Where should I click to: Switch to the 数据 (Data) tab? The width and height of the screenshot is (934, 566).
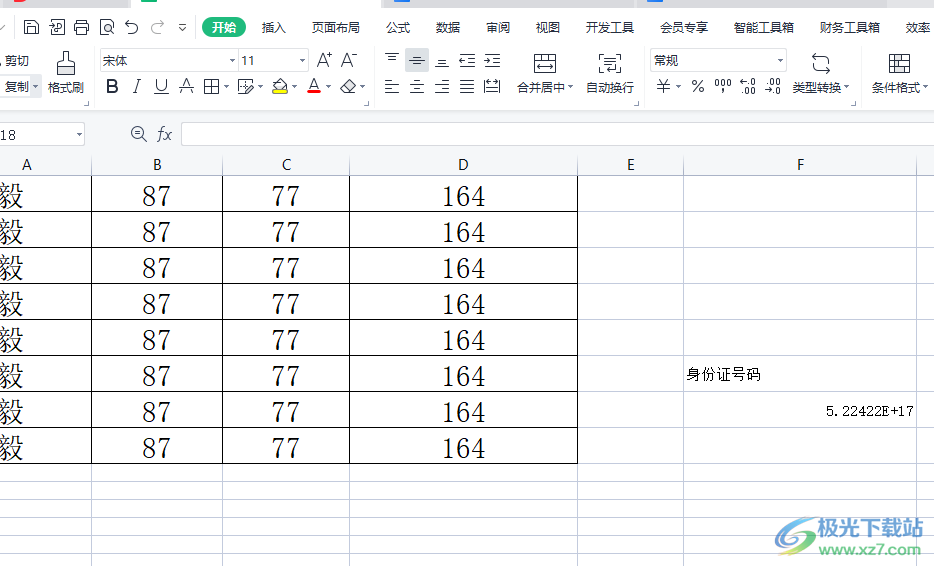tap(448, 27)
